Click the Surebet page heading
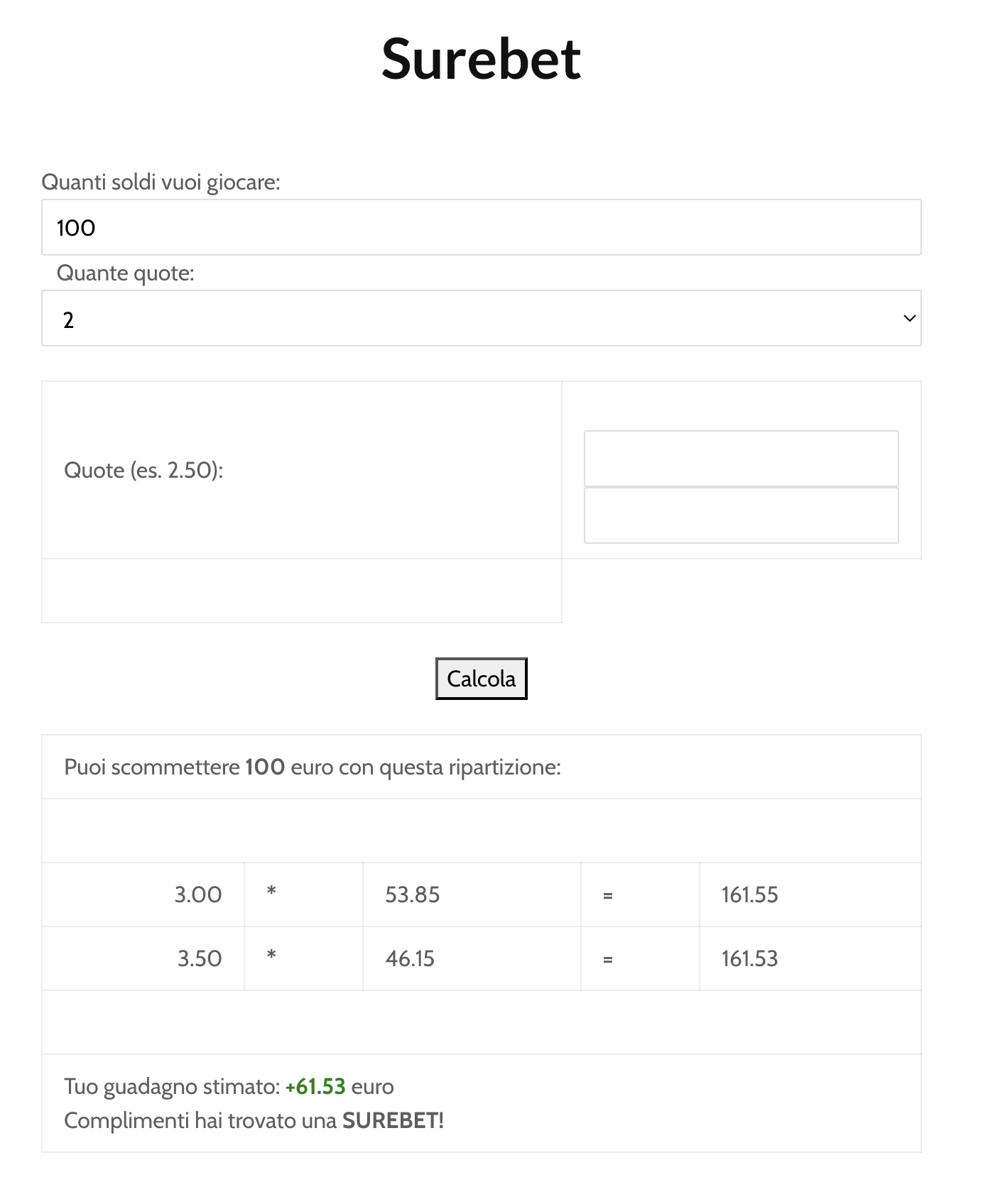 481,59
